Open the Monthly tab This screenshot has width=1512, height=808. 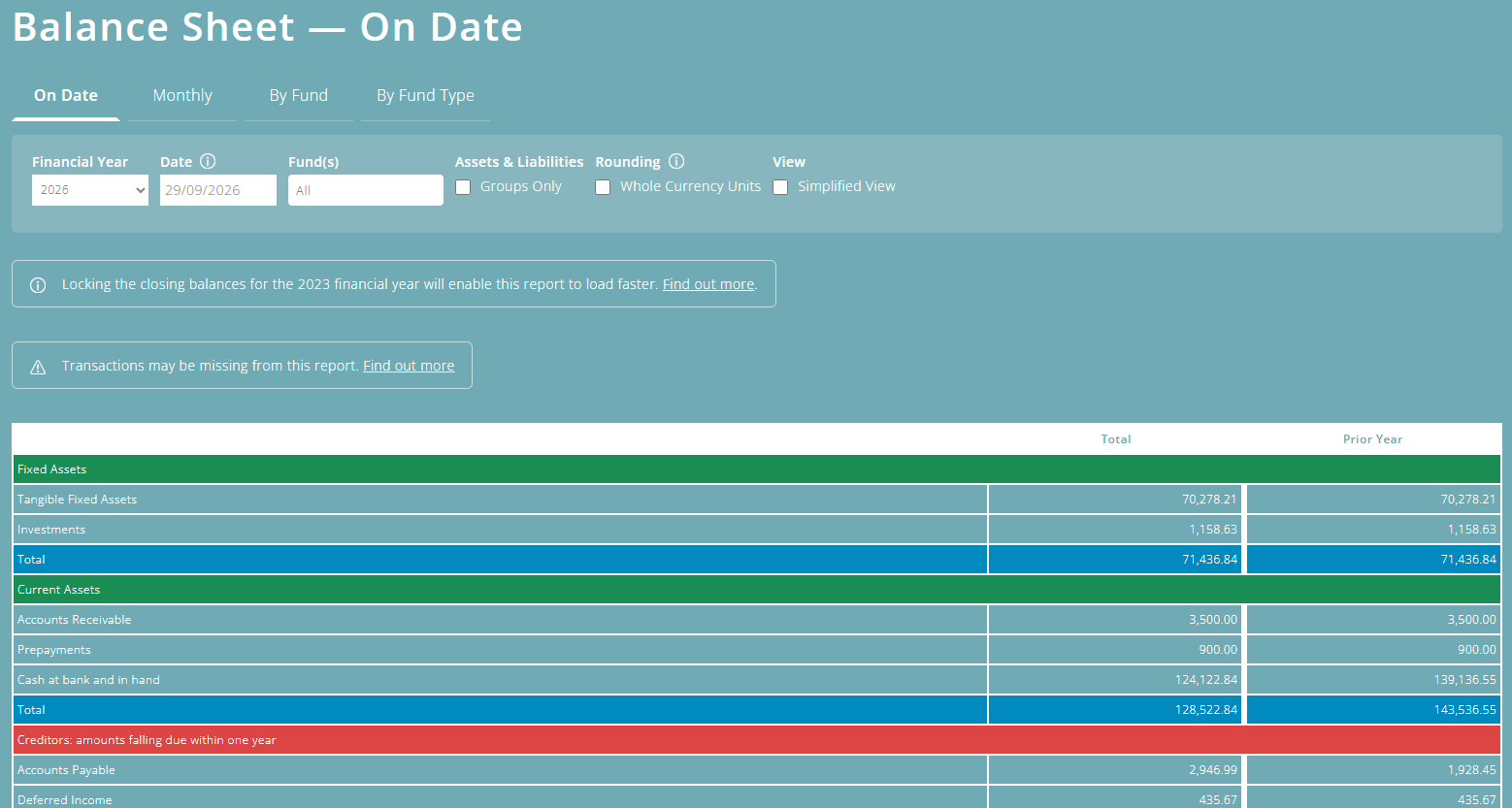click(182, 95)
